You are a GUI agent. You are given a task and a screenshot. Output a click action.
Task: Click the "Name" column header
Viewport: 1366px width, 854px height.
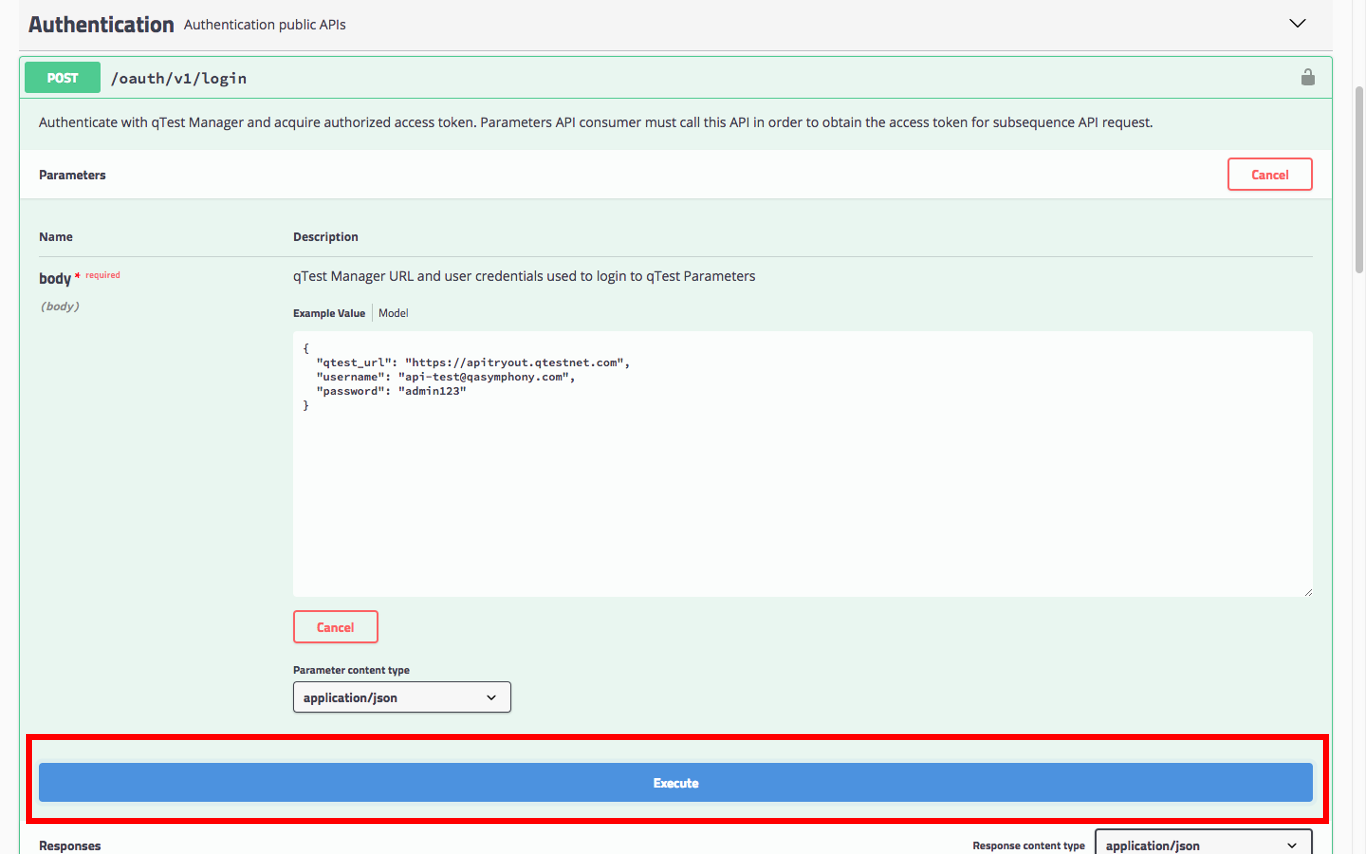(56, 237)
